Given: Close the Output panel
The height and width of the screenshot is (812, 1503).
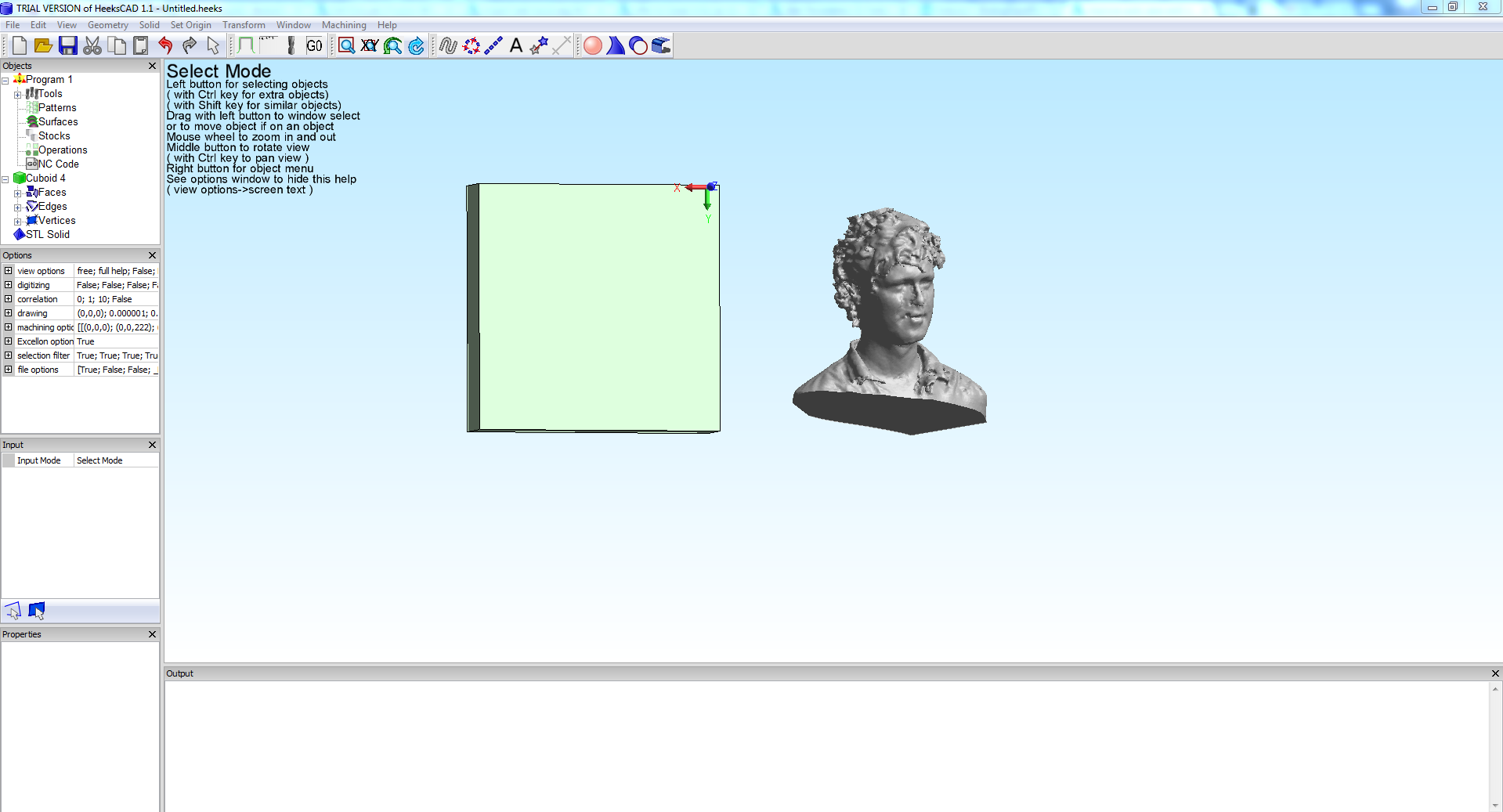Looking at the screenshot, I should coord(1495,673).
